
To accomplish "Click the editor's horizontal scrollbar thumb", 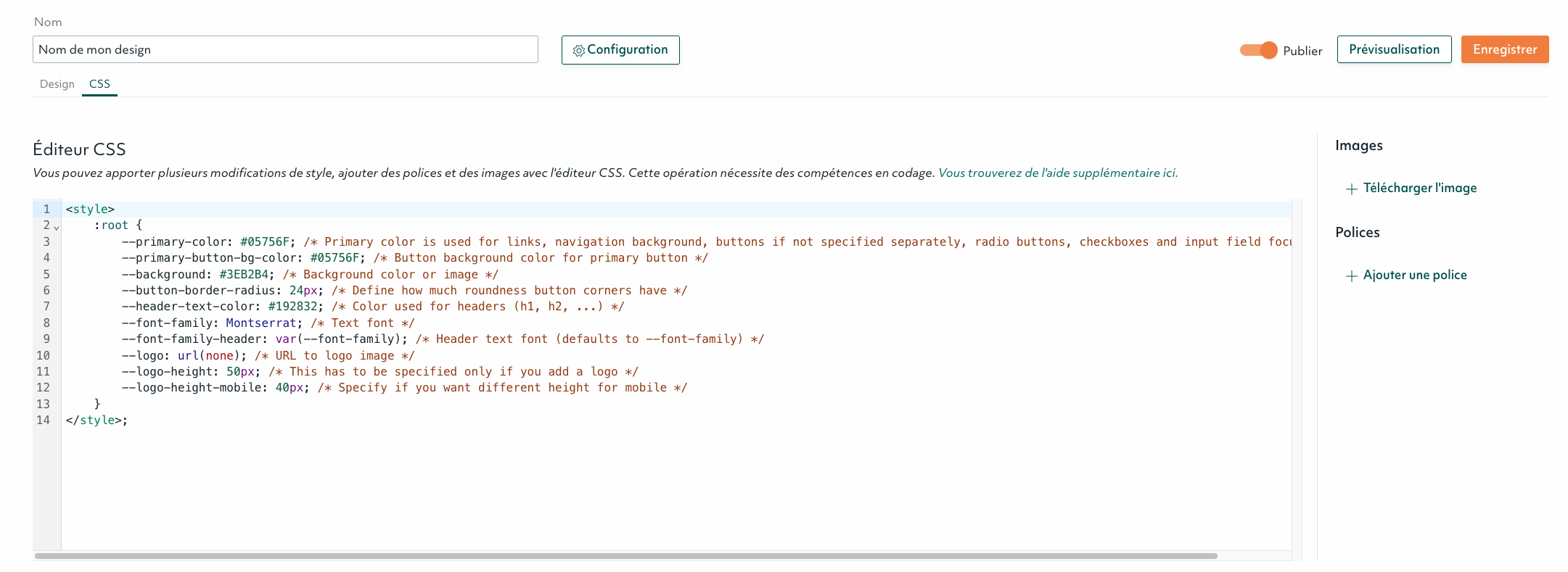I will 625,556.
